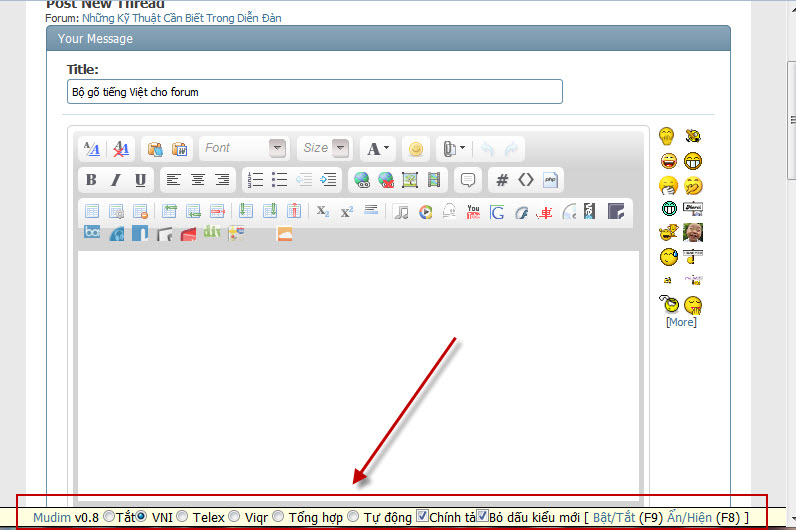The height and width of the screenshot is (530, 796).
Task: Open the Font dropdown
Action: [244, 148]
